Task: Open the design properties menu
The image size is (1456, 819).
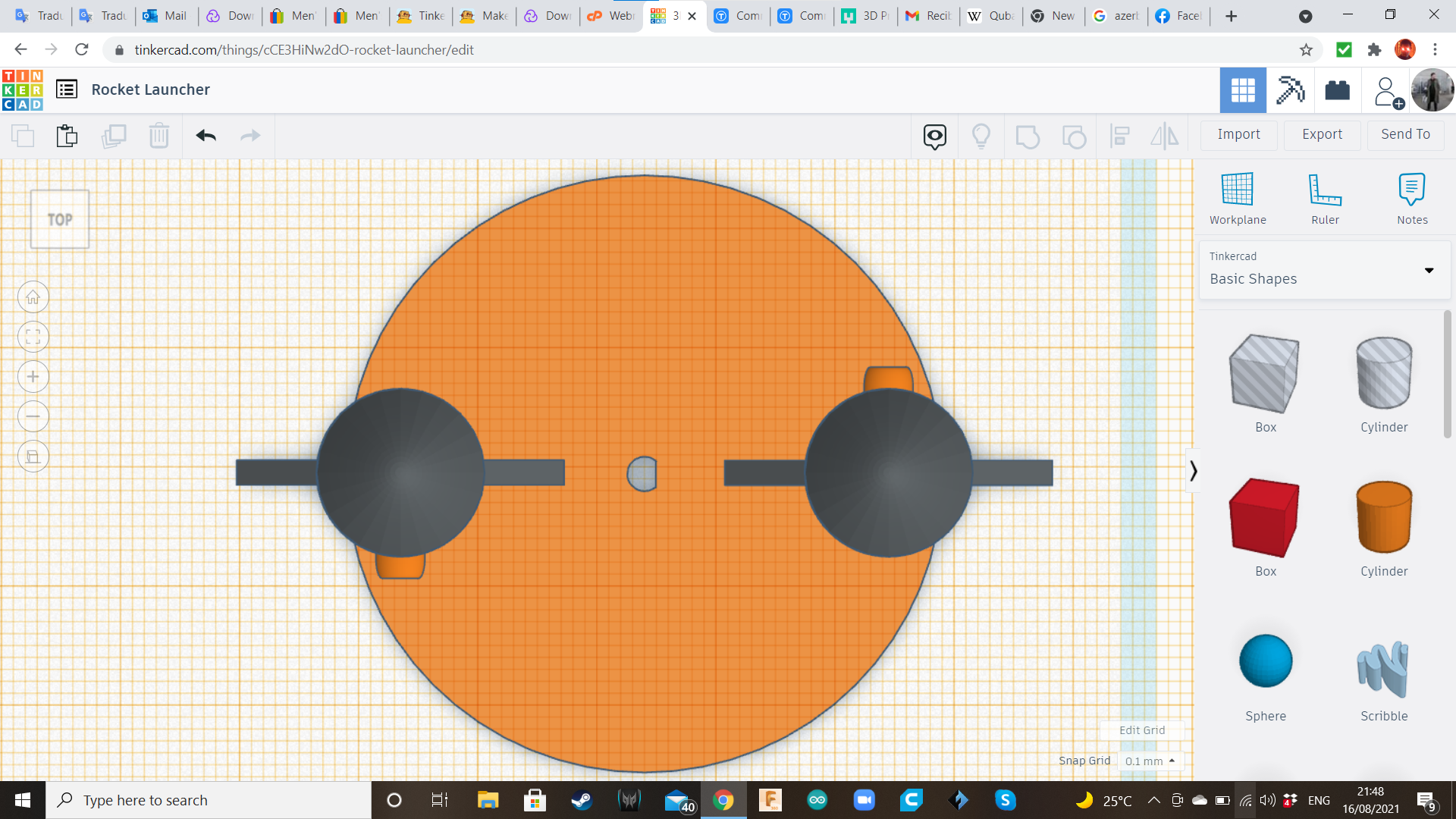Action: coord(67,89)
